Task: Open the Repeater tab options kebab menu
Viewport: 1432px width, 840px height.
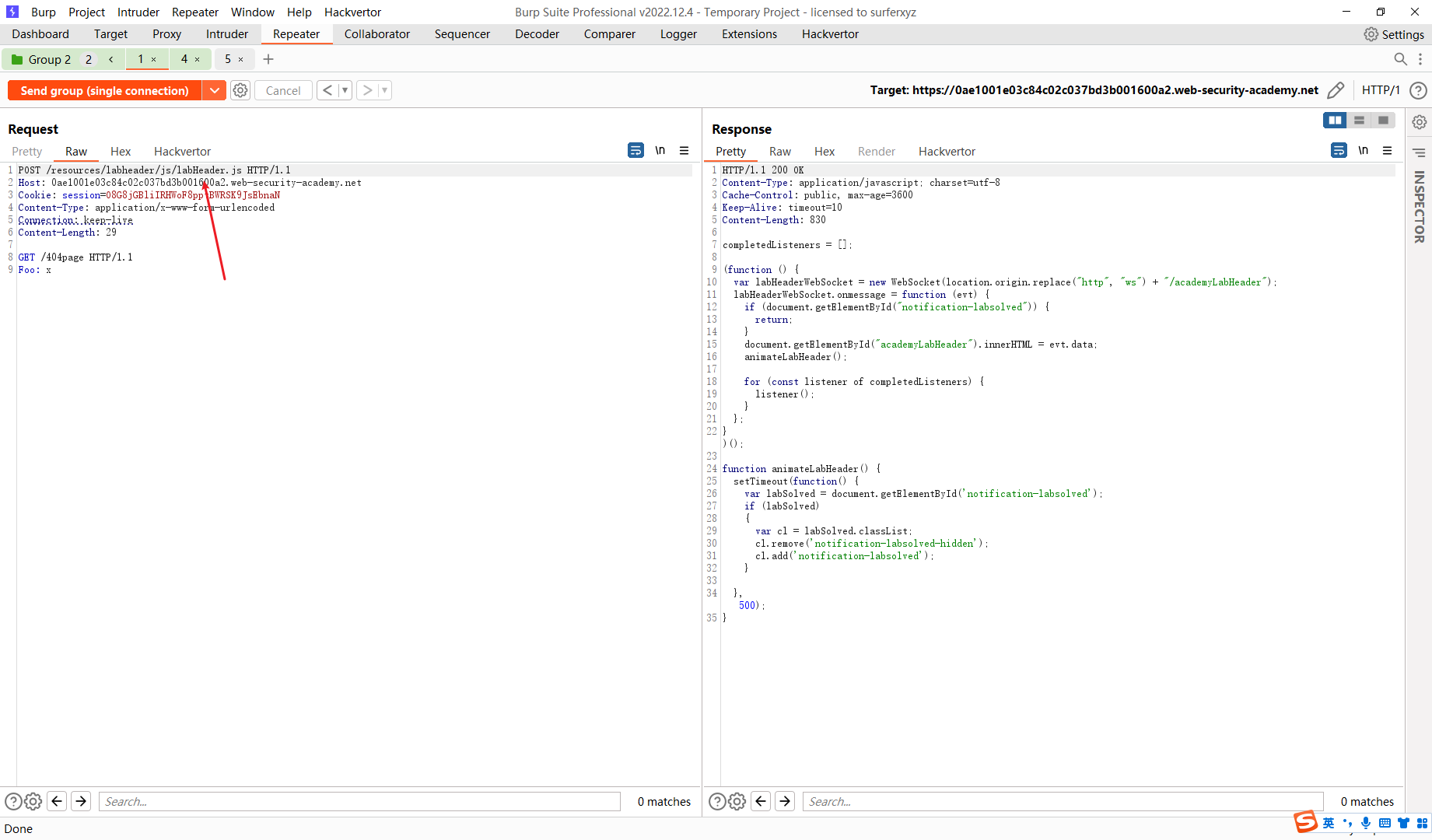Action: point(1420,59)
